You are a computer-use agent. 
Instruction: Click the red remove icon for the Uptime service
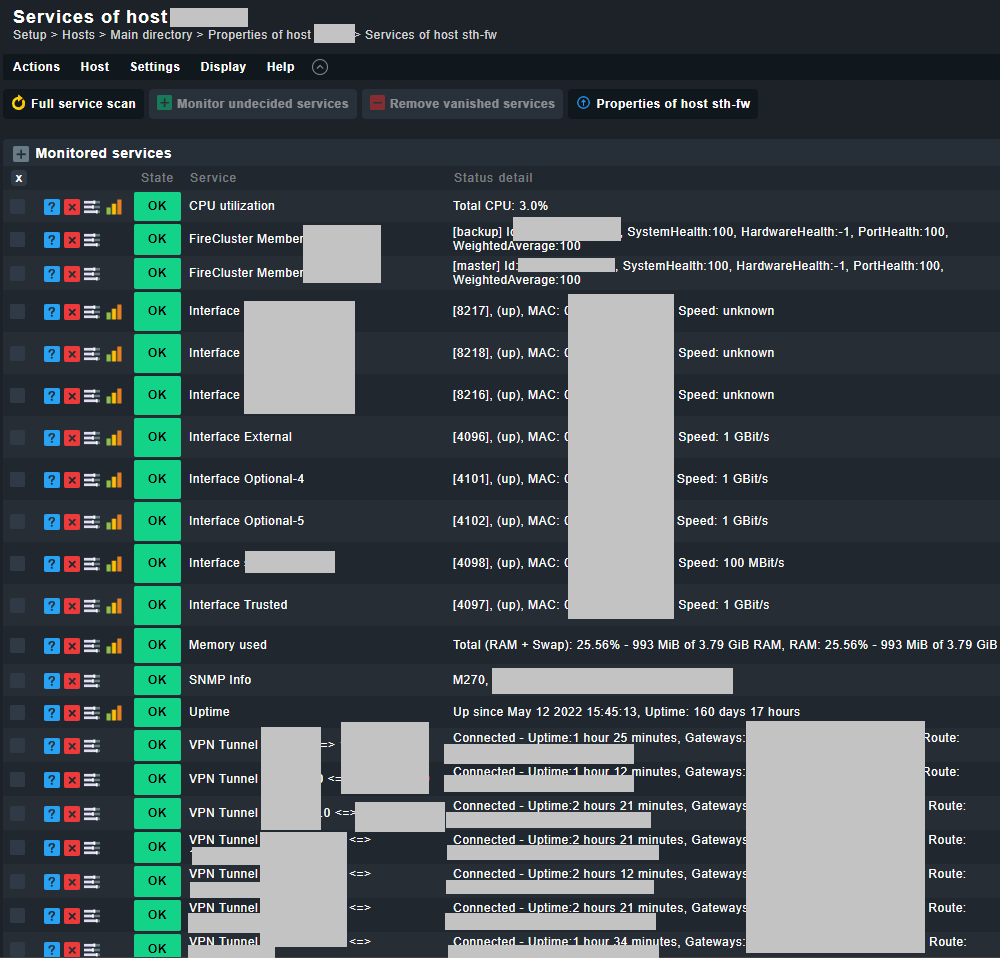71,712
